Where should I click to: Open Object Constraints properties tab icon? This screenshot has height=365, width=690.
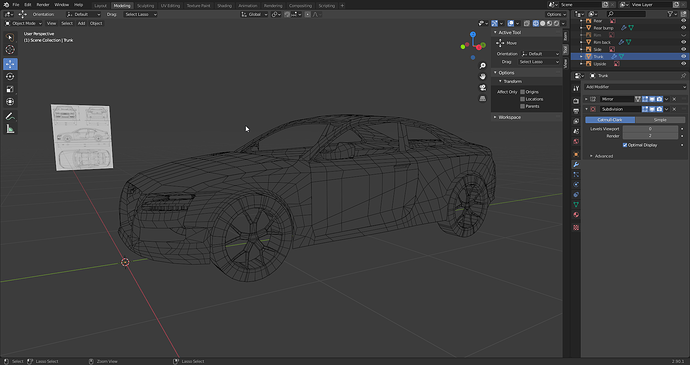(x=576, y=195)
